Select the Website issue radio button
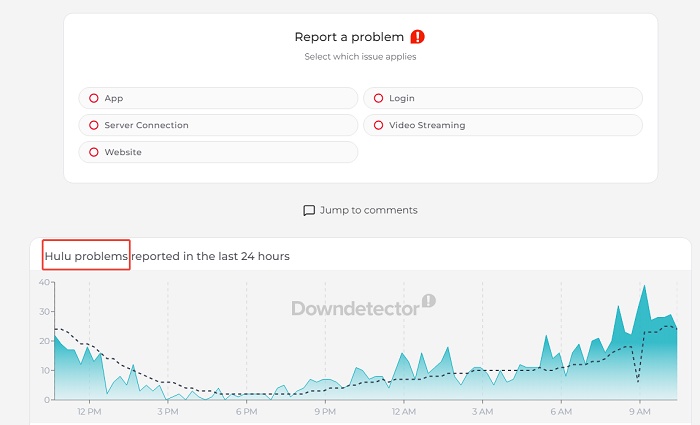 pos(94,152)
